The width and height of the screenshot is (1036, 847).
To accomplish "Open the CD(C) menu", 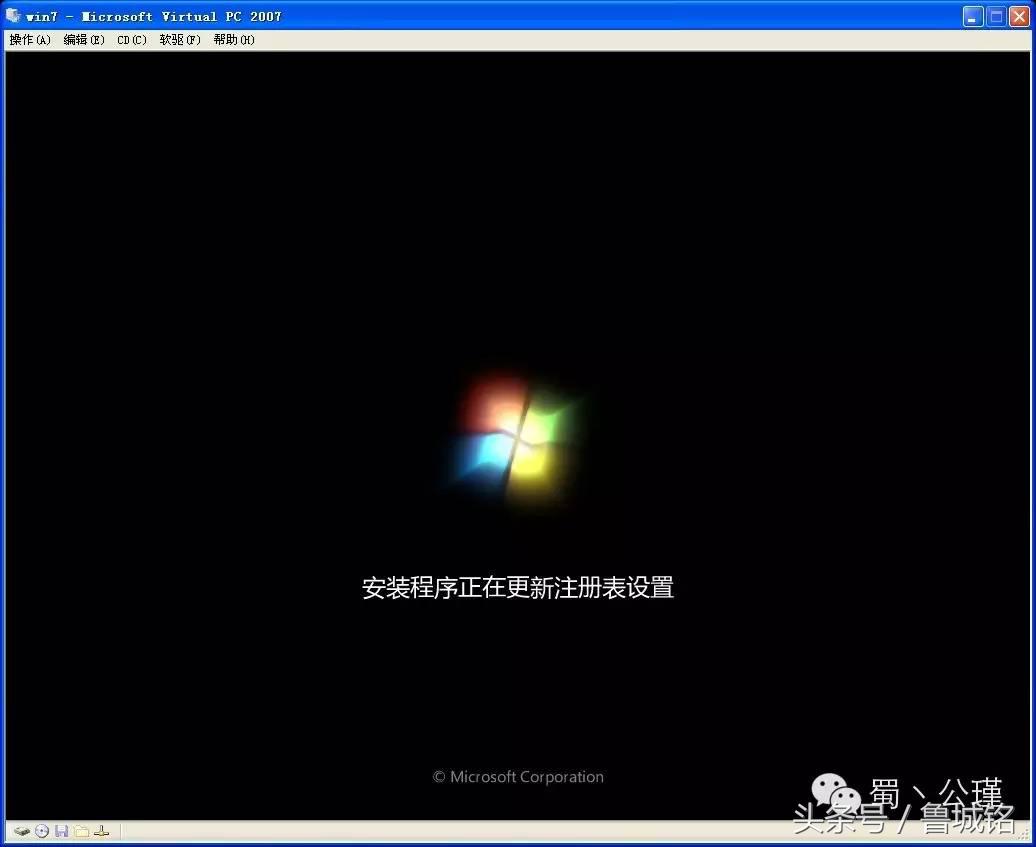I will tap(130, 40).
